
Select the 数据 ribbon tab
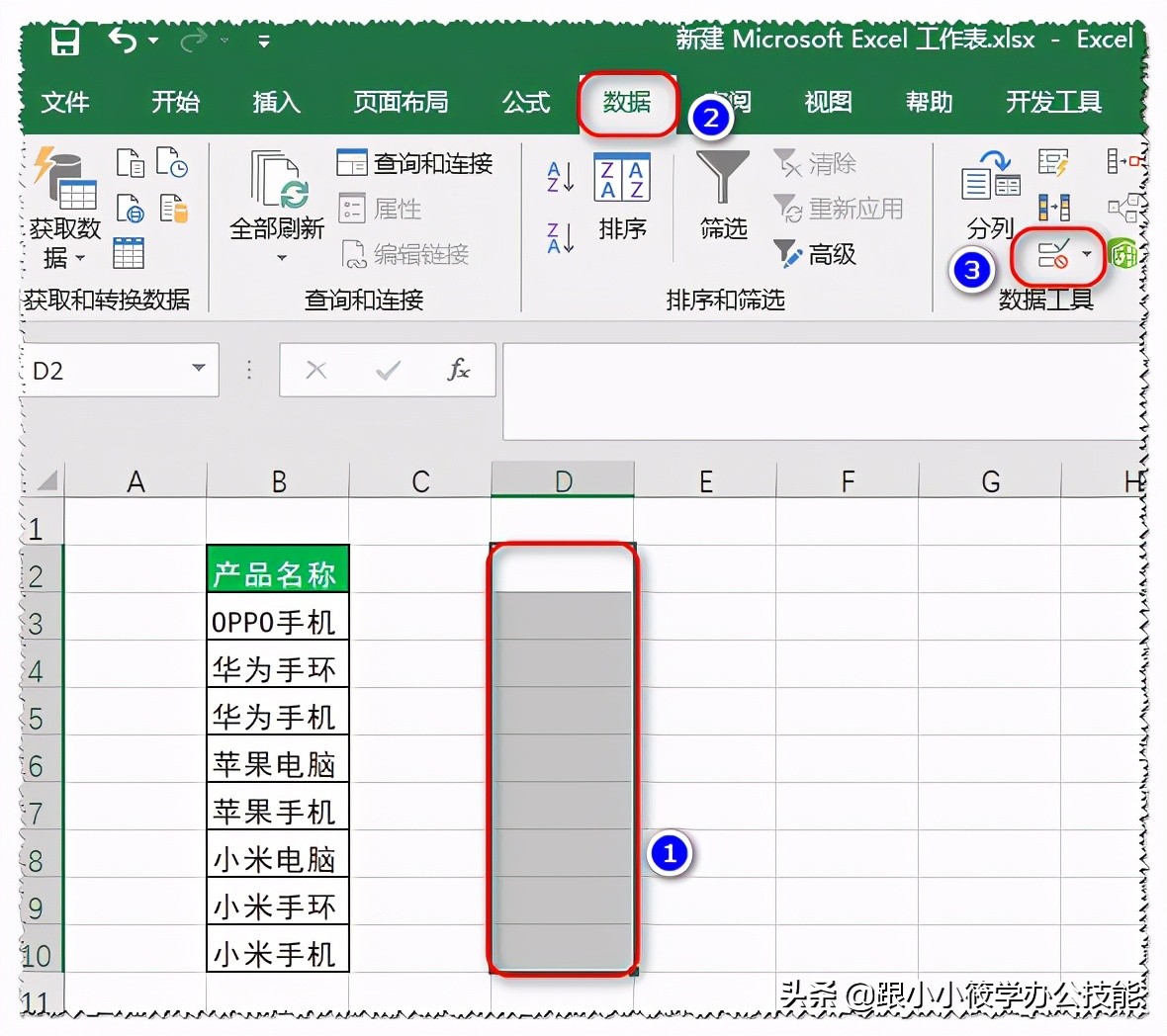pyautogui.click(x=627, y=102)
